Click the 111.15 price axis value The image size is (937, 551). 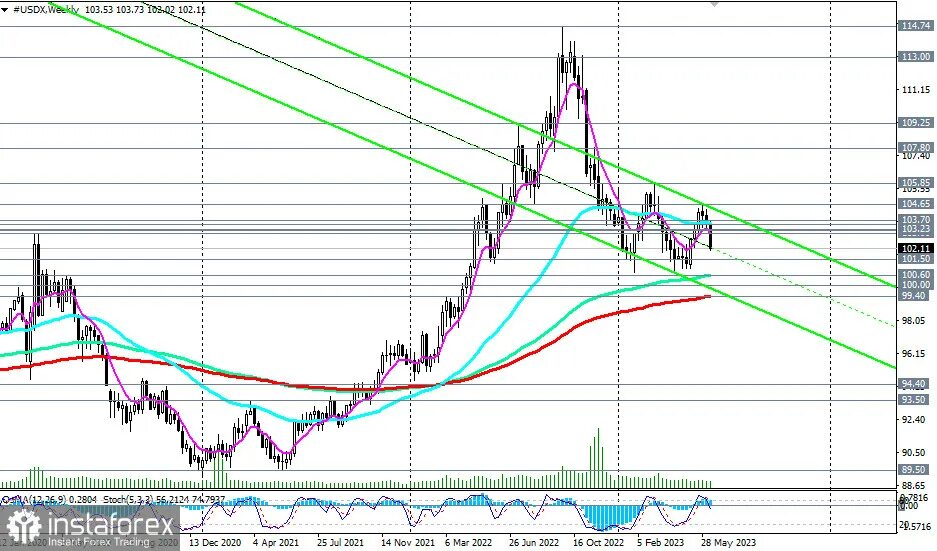coord(916,90)
